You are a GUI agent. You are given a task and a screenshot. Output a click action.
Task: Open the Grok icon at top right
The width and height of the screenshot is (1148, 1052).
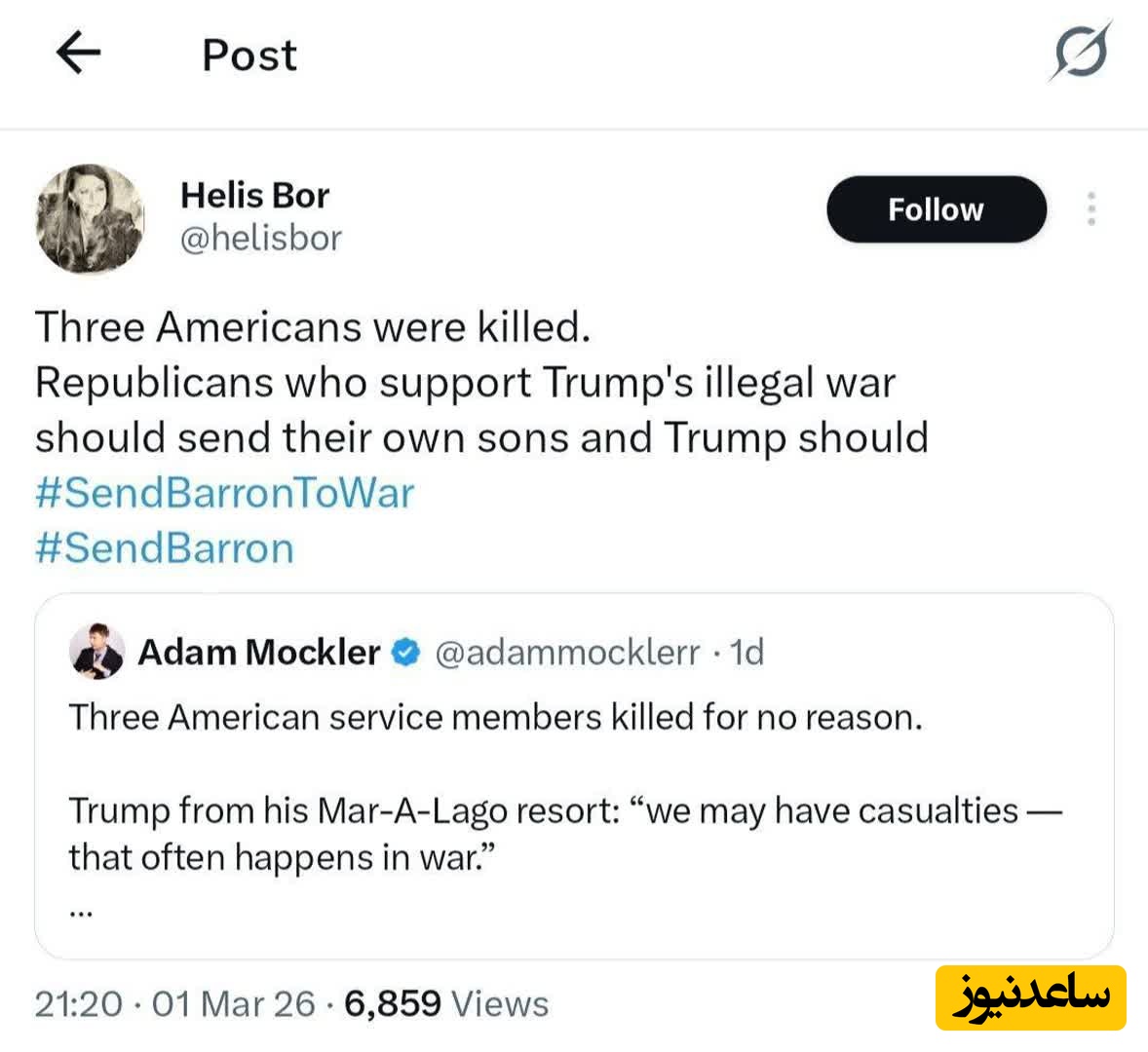[1080, 52]
